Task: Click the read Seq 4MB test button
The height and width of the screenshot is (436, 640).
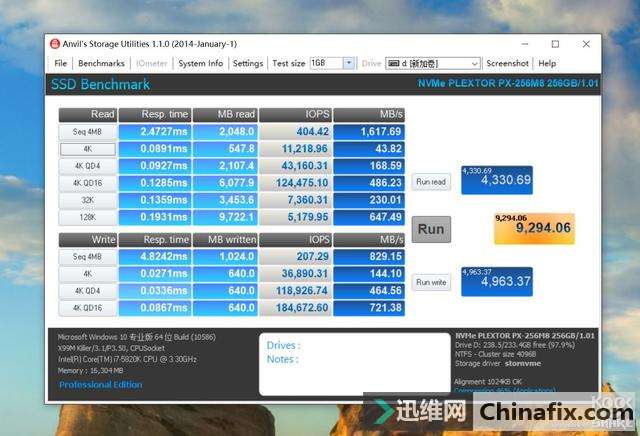Action: [x=87, y=132]
